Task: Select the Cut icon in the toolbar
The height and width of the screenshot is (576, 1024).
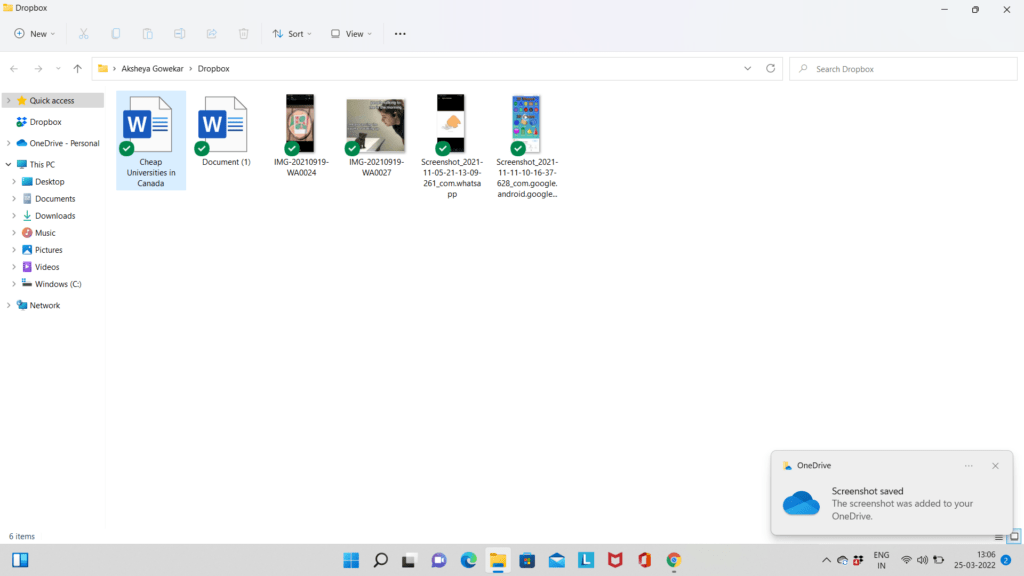Action: tap(83, 33)
